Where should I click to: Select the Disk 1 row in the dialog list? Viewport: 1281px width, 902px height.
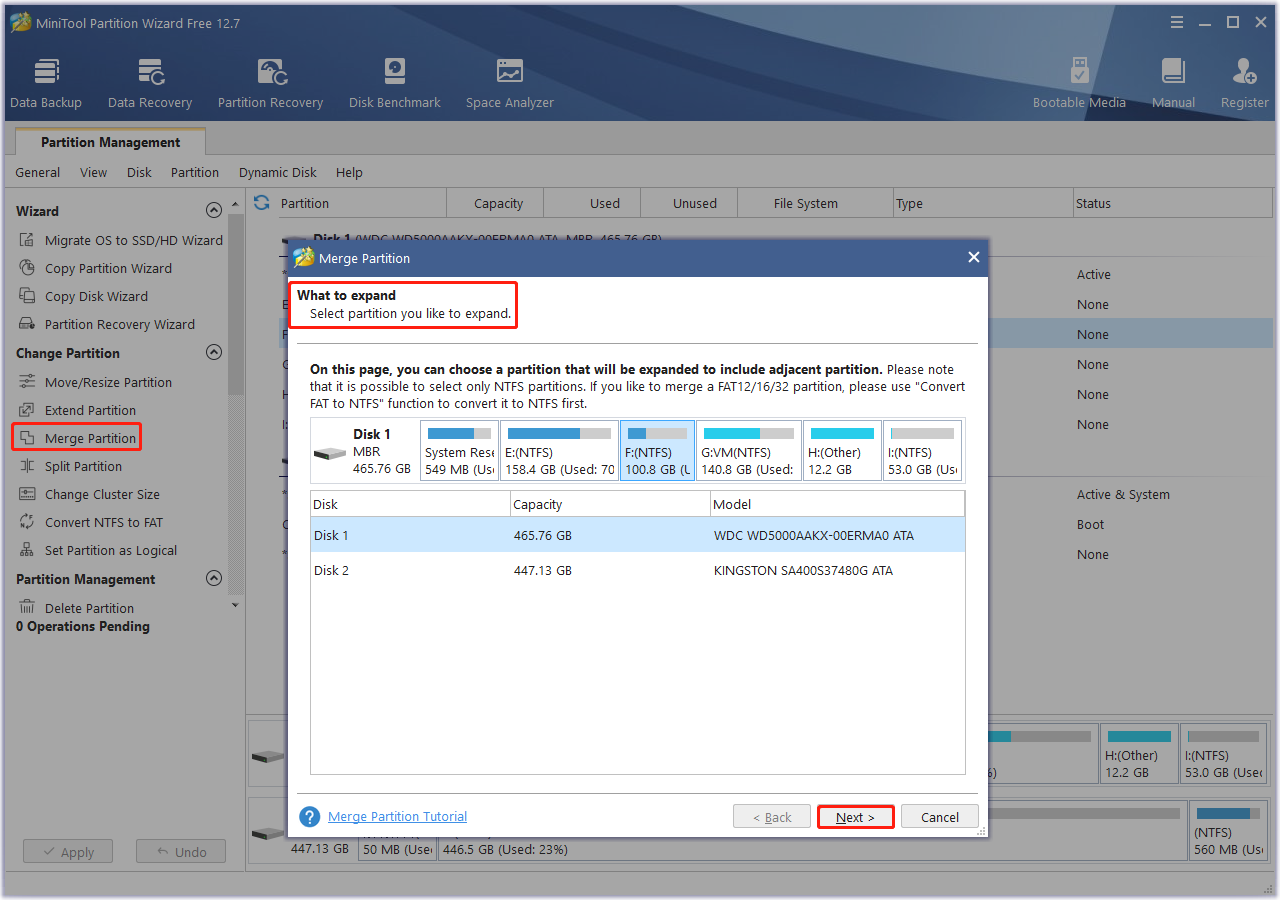point(638,535)
